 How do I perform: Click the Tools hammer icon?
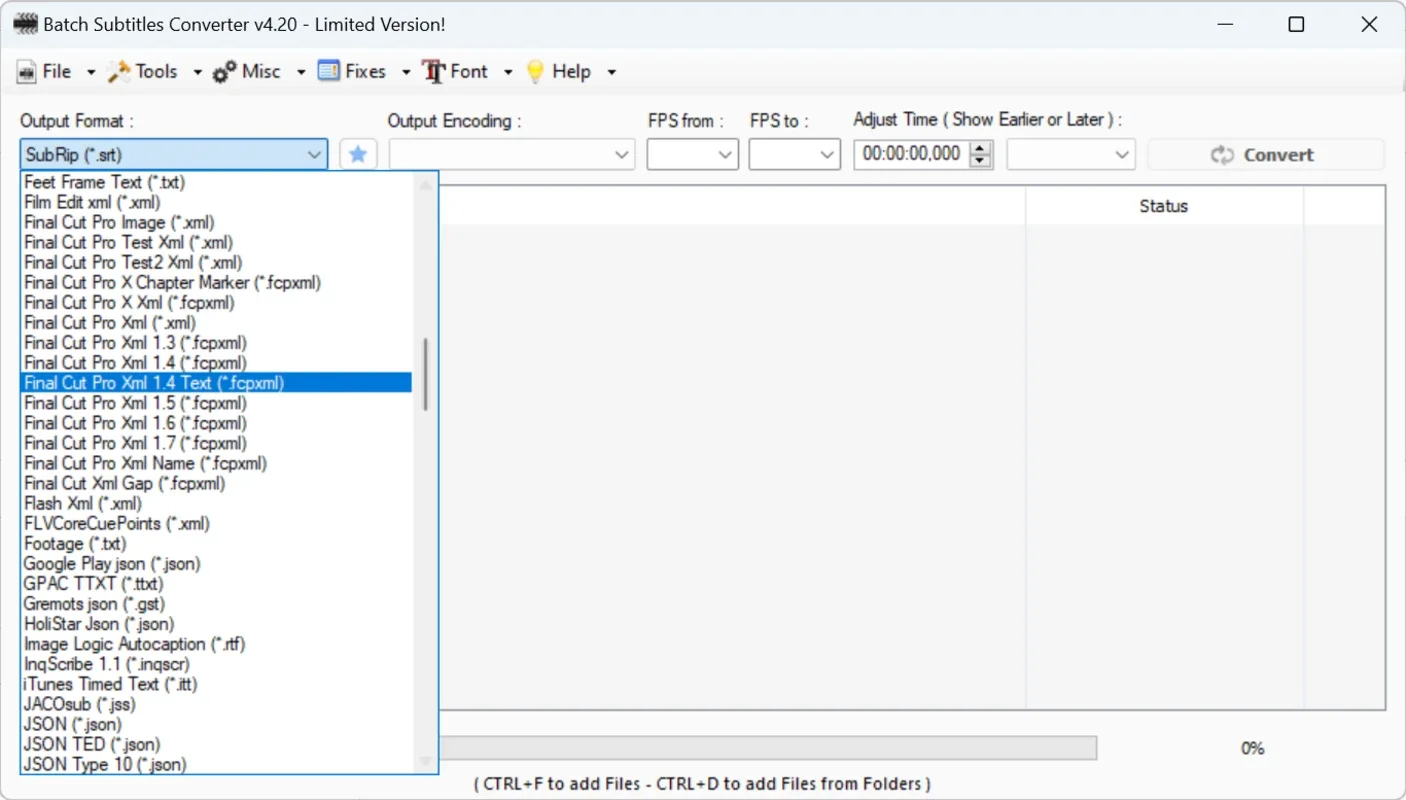120,71
